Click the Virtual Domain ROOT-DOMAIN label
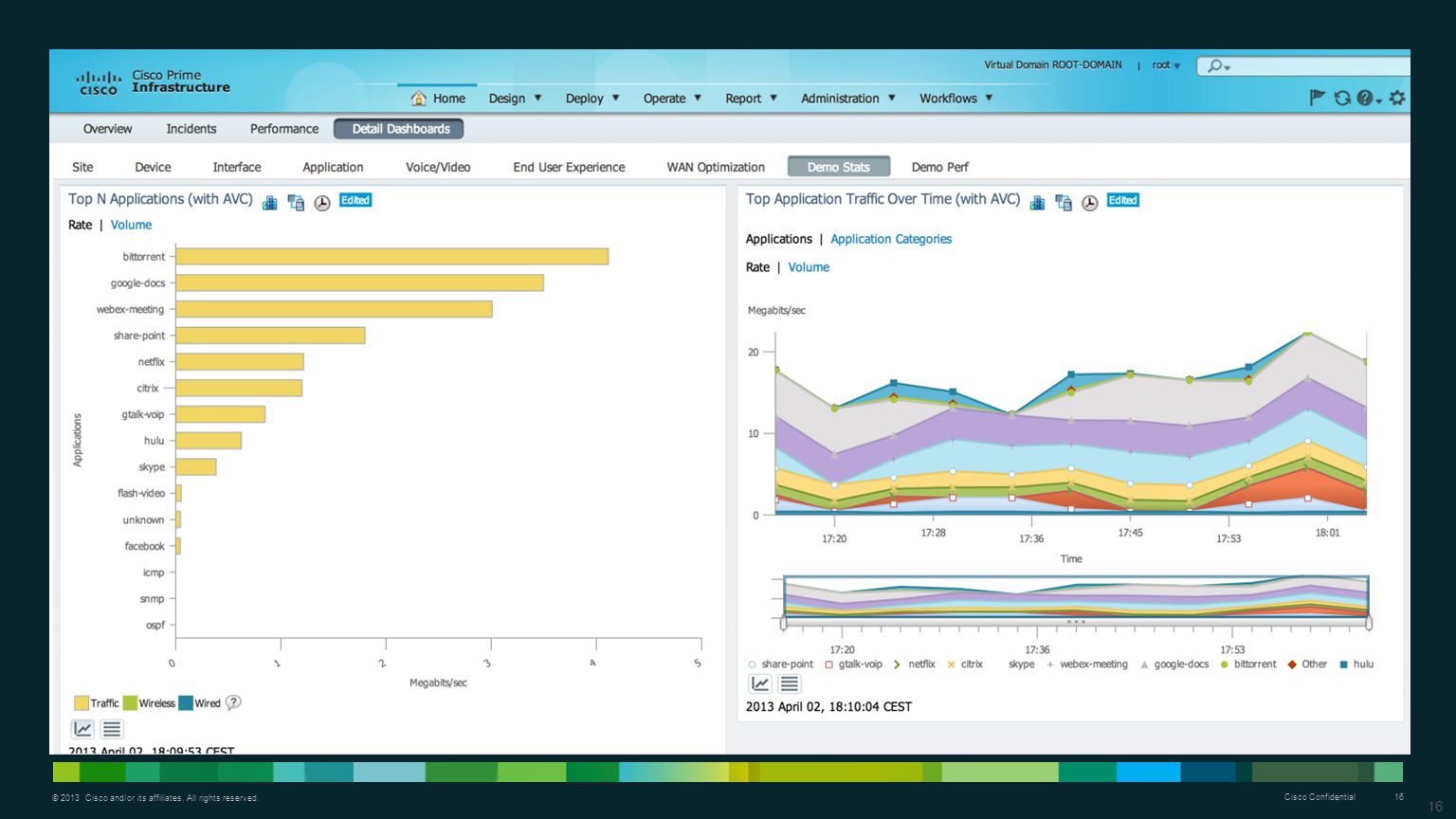1456x819 pixels. 1052,65
